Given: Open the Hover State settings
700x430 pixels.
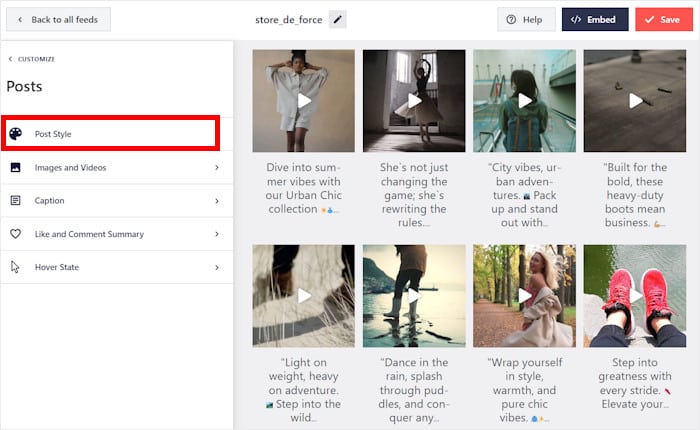Looking at the screenshot, I should click(x=117, y=267).
